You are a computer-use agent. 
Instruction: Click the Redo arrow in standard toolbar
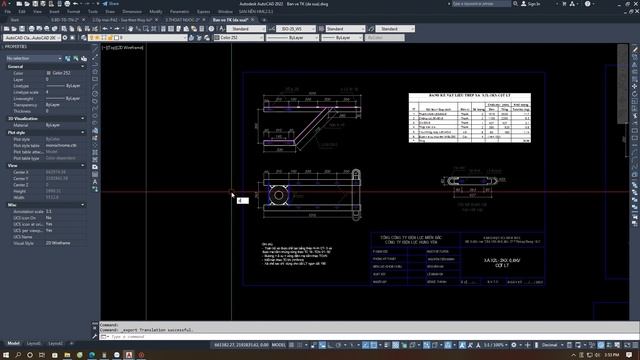[117, 29]
